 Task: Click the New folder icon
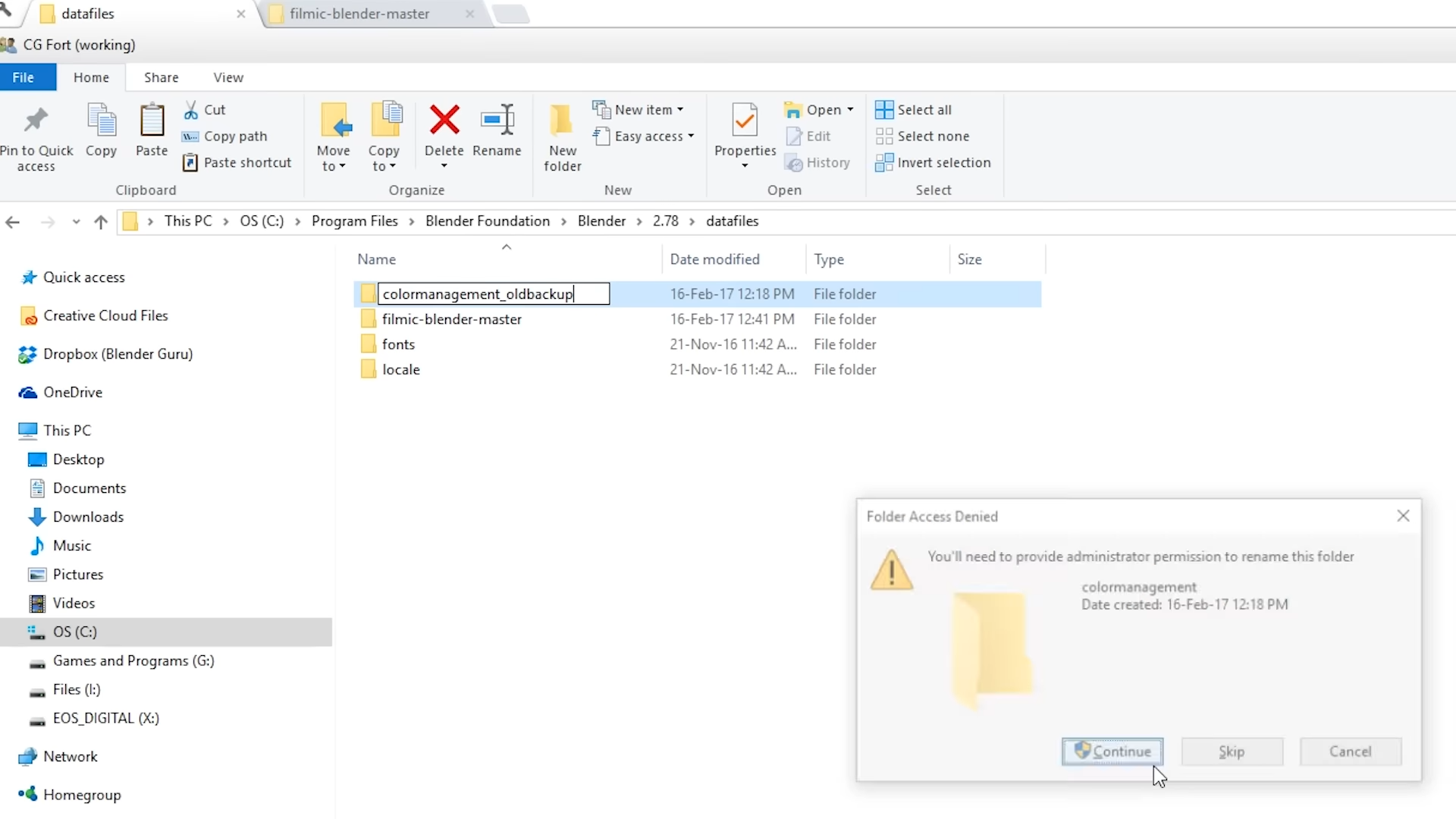pyautogui.click(x=562, y=120)
